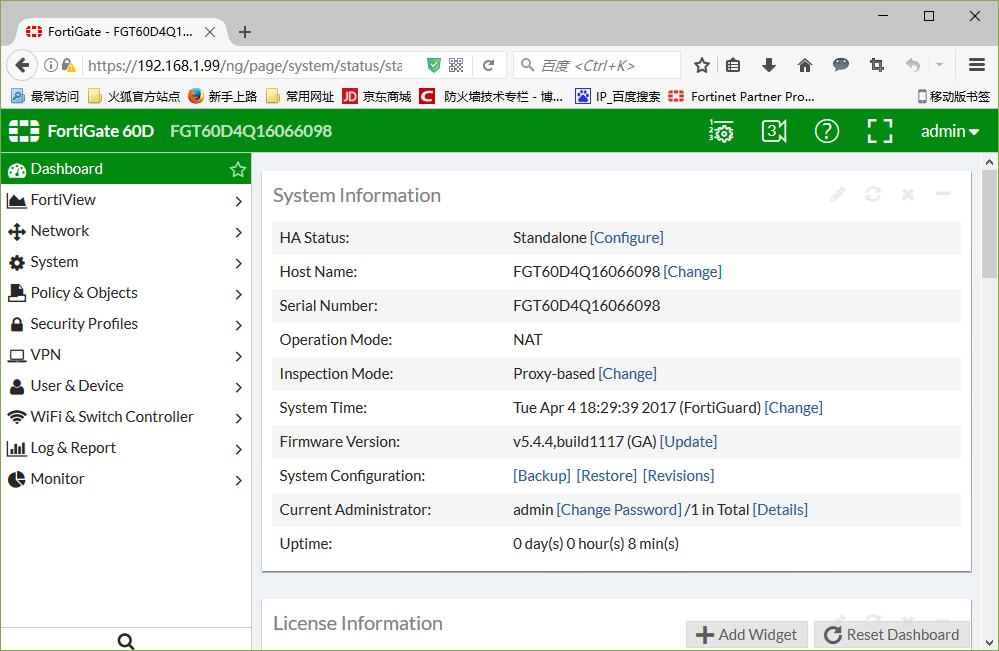Image resolution: width=999 pixels, height=651 pixels.
Task: Click the scrollbar down arrow
Action: click(989, 642)
